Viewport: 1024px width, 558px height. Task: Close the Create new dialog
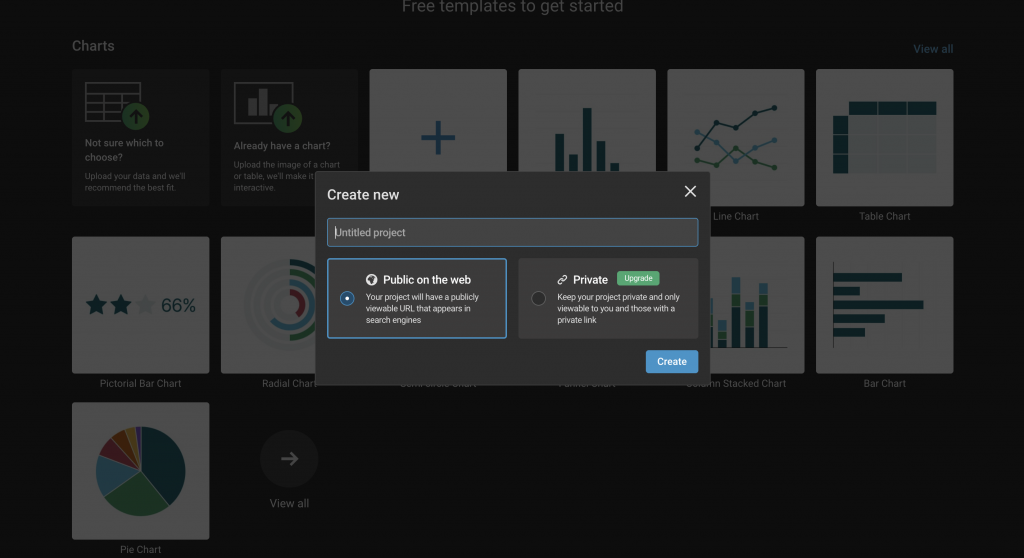(690, 191)
